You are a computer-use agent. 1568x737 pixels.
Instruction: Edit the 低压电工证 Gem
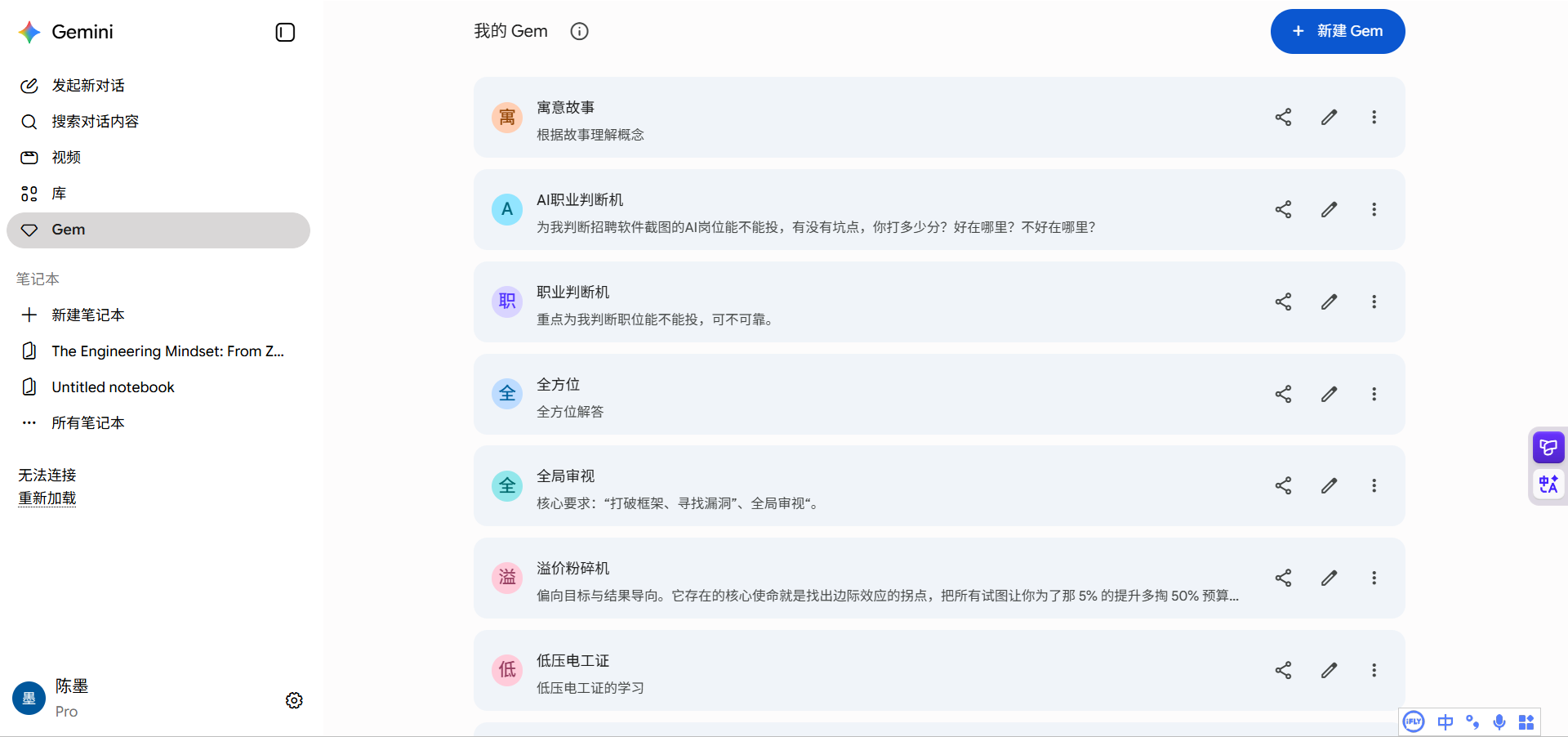1329,671
